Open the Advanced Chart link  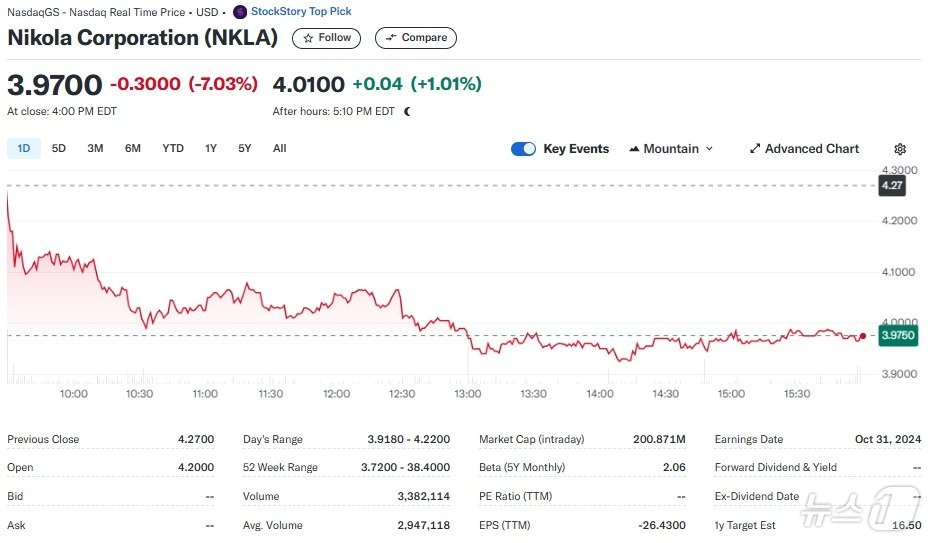tap(811, 149)
